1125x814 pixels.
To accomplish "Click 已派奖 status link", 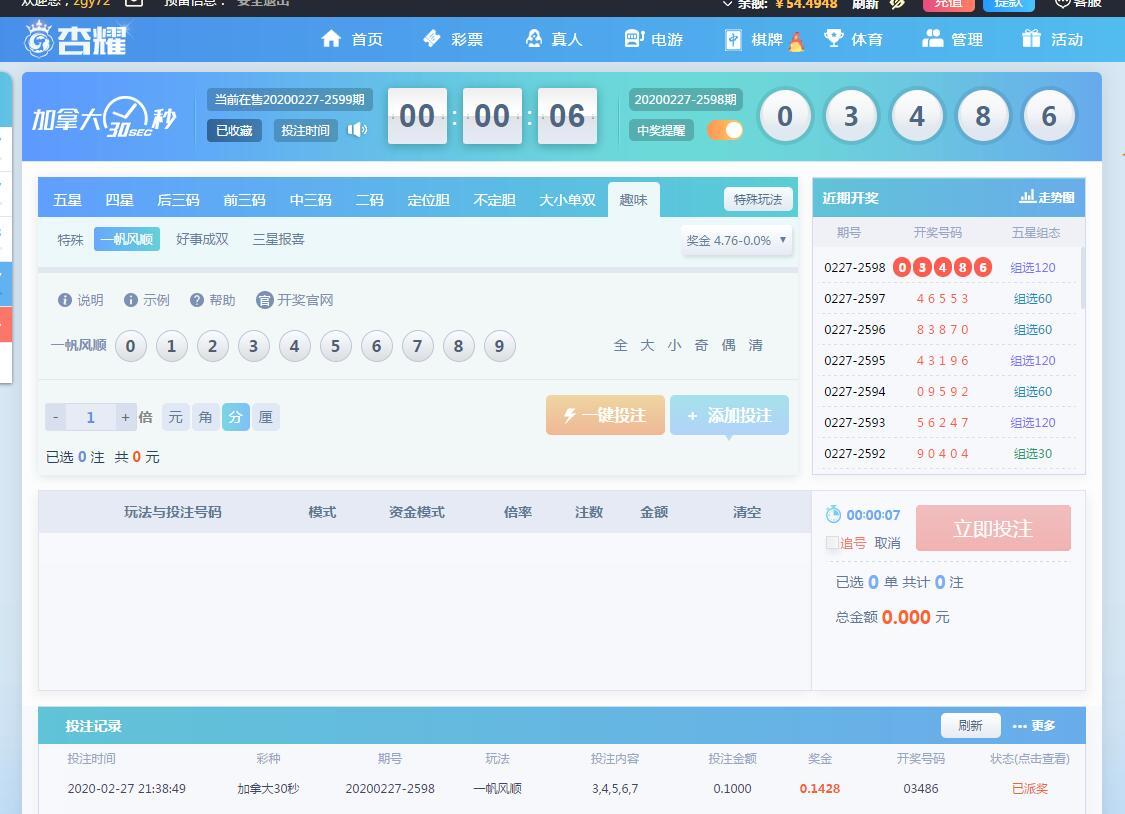I will (x=1030, y=788).
